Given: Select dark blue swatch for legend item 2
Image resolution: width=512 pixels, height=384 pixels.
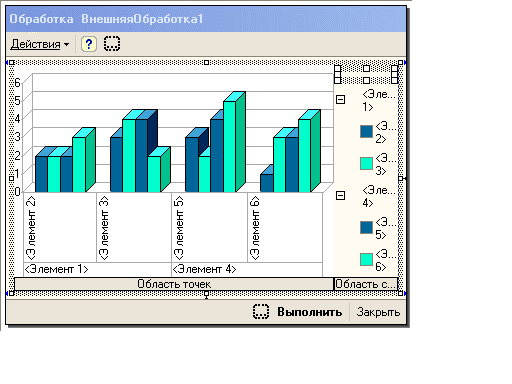Looking at the screenshot, I should point(366,132).
